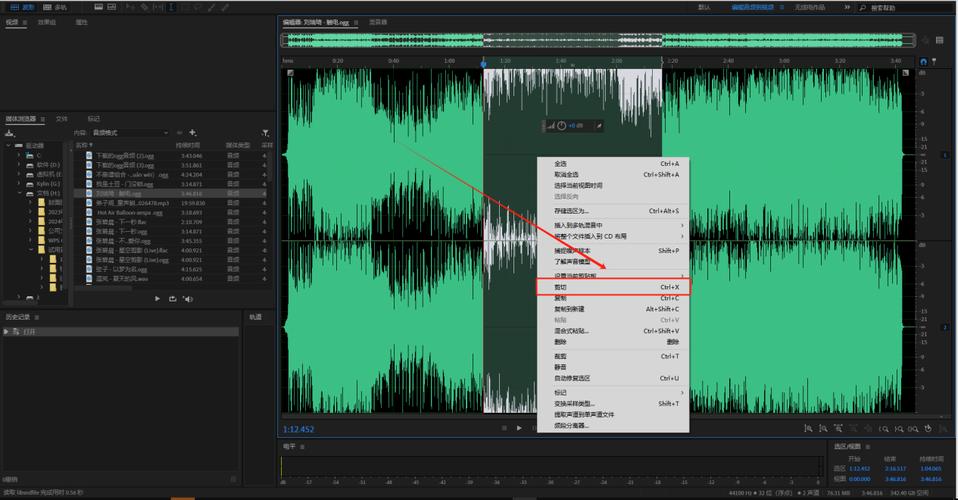The image size is (958, 500).
Task: Switch to the 文件 tab by Media Browser
Action: [x=62, y=119]
